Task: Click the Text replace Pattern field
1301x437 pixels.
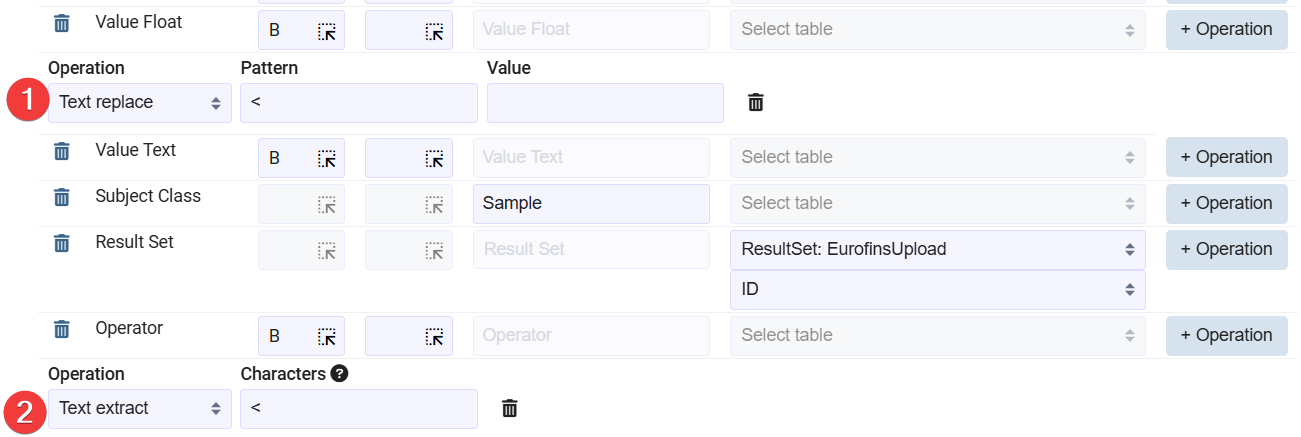Action: pyautogui.click(x=359, y=102)
